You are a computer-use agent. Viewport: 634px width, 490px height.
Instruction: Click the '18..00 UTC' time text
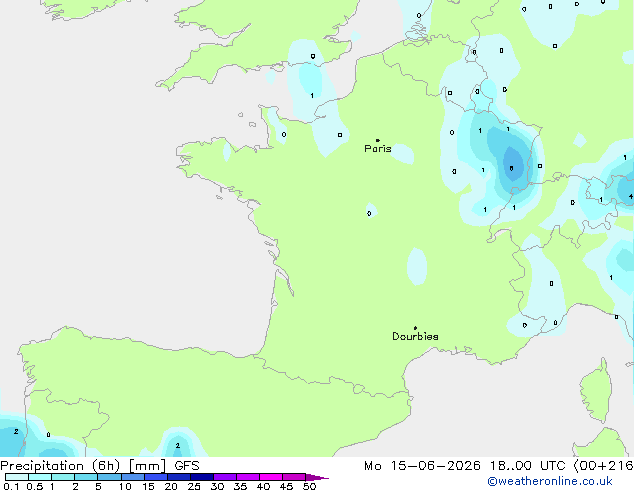[x=527, y=466]
